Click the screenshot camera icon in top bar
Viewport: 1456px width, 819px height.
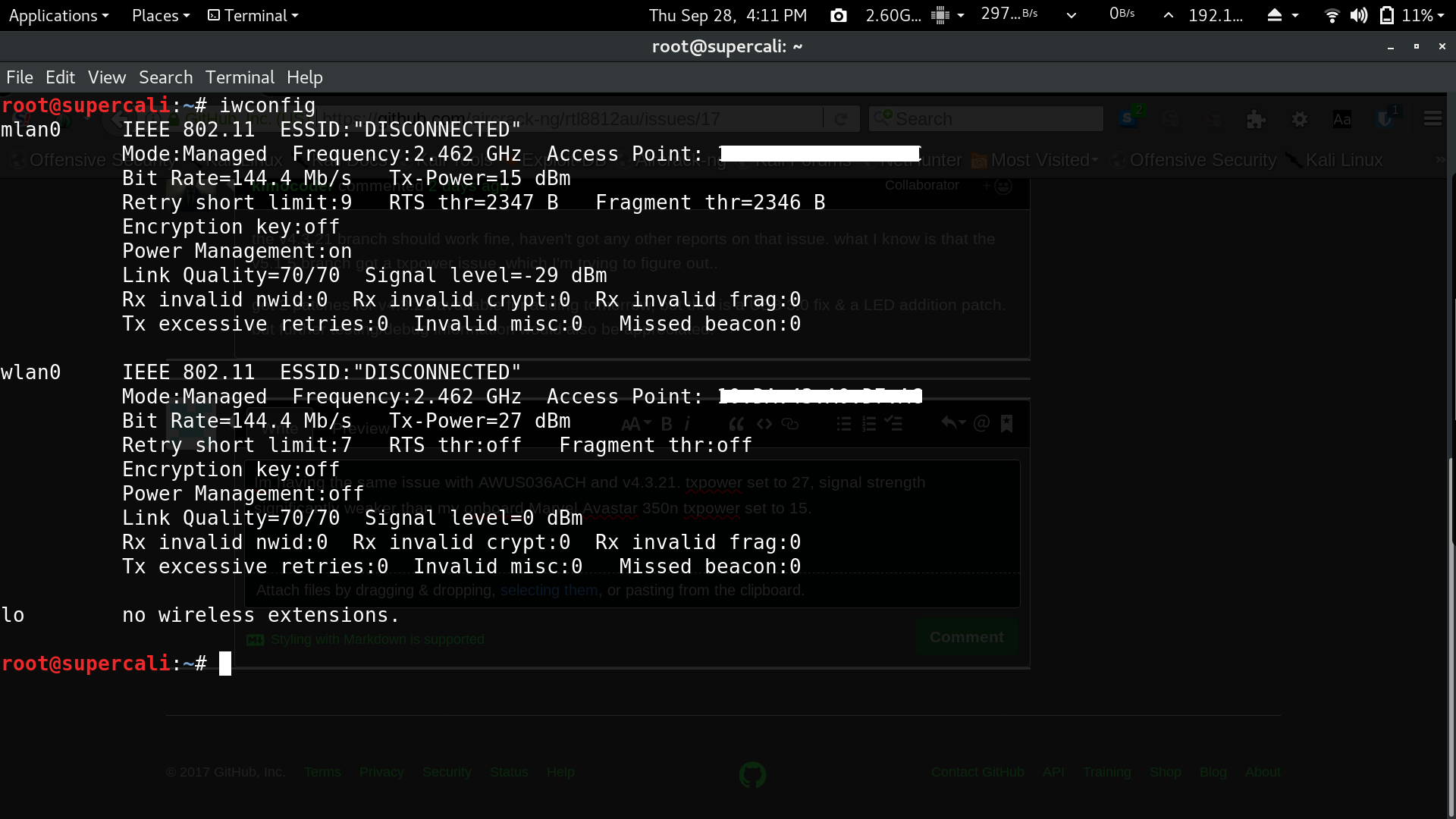coord(838,15)
